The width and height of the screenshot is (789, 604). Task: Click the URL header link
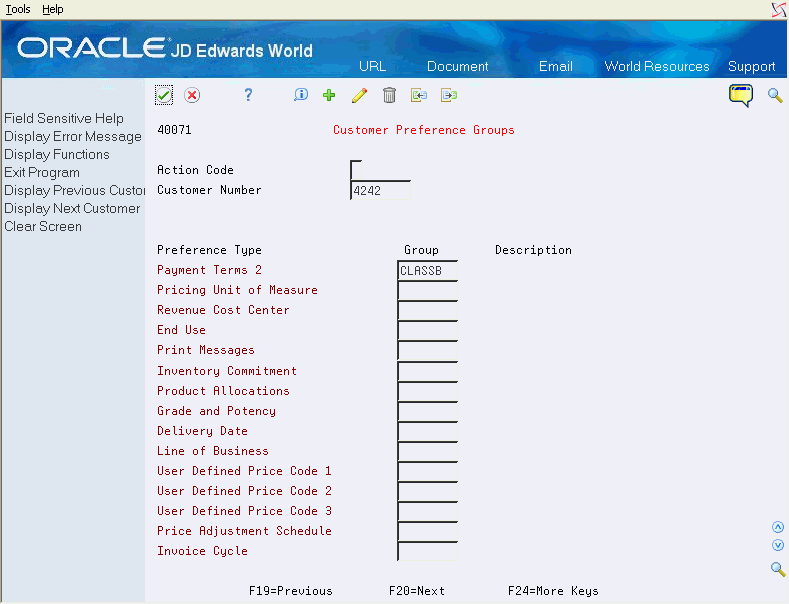(372, 66)
